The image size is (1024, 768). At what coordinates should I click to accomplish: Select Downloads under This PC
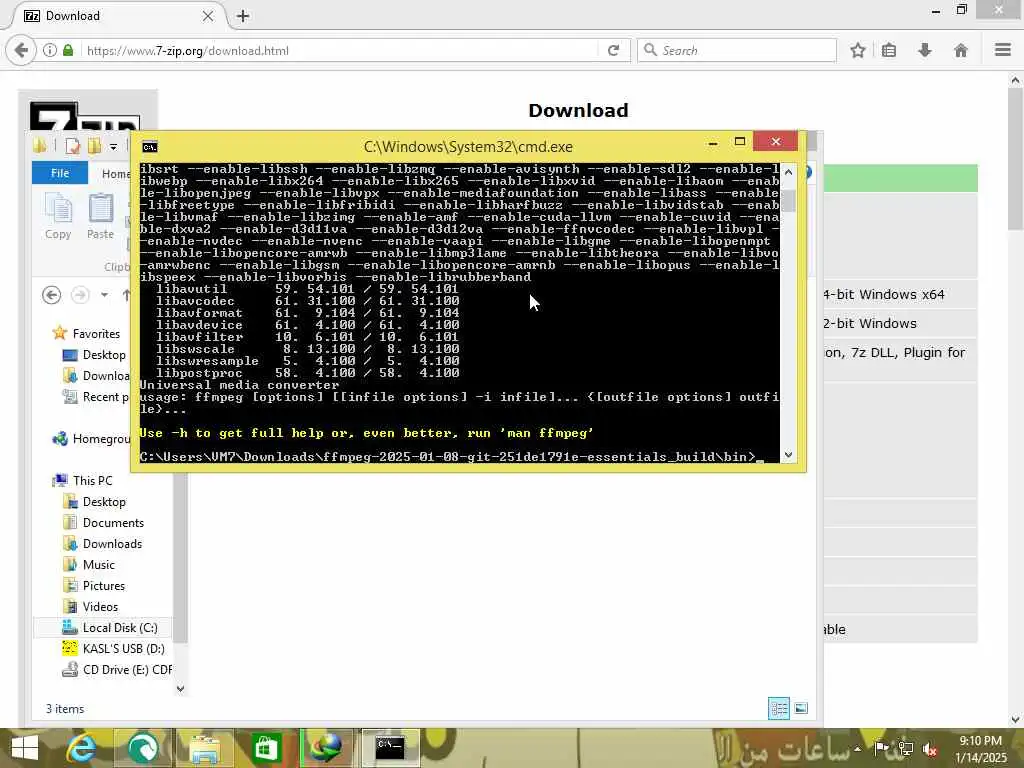tap(103, 543)
